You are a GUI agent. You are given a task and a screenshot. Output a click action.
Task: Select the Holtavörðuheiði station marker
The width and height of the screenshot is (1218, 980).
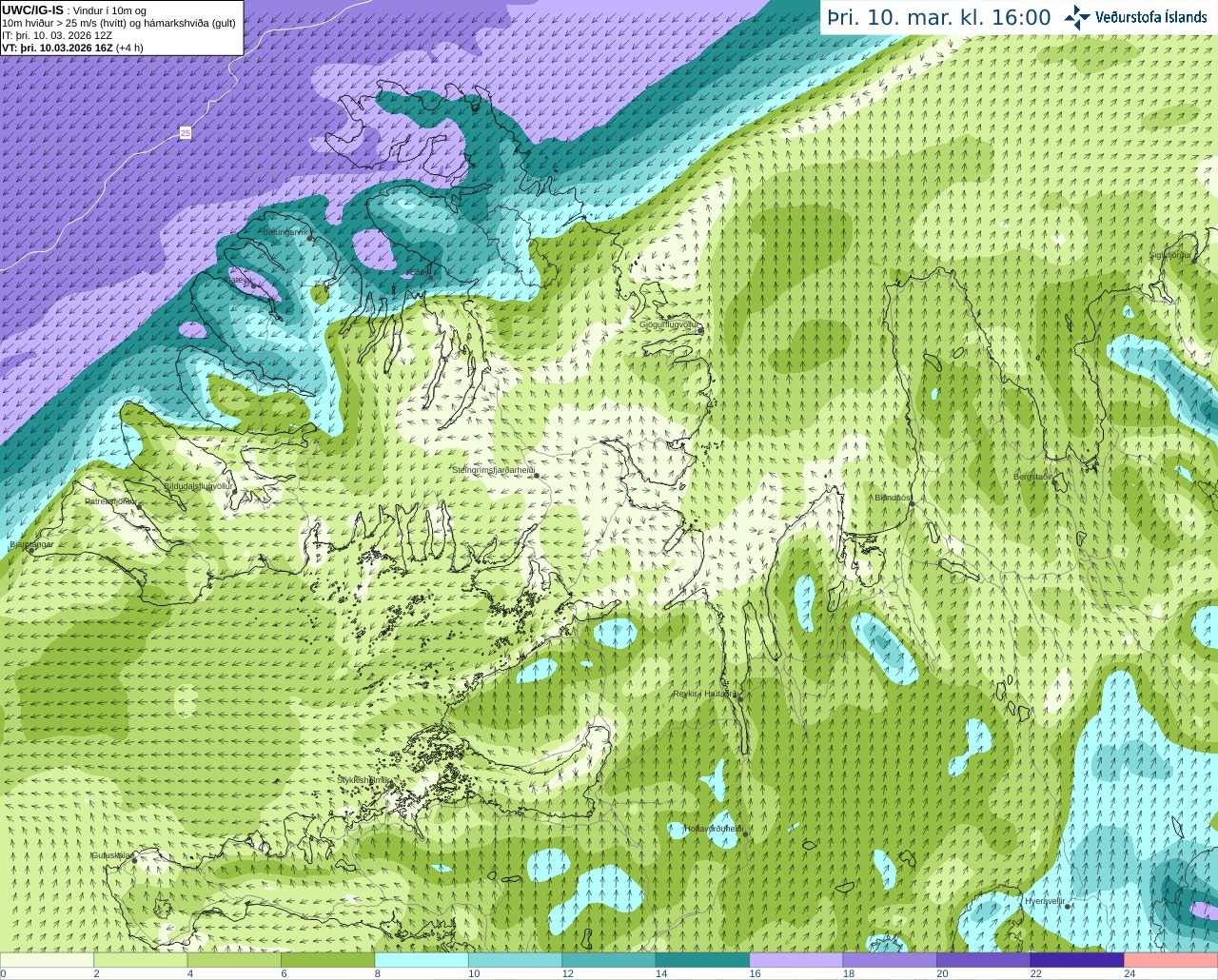tap(745, 834)
